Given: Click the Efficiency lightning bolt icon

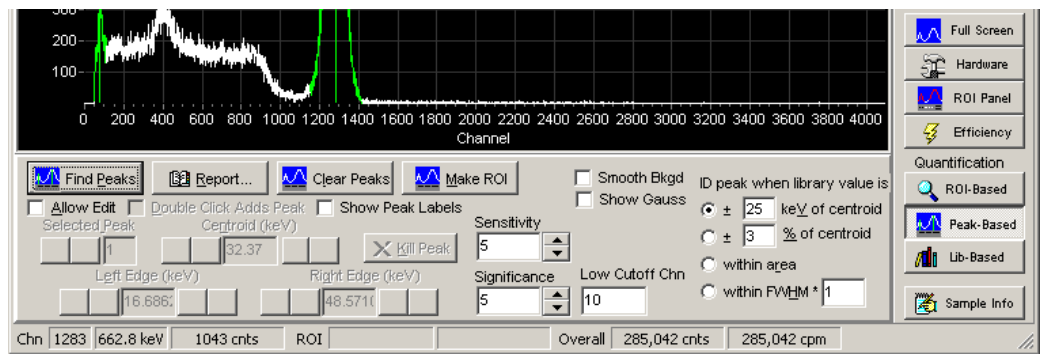Looking at the screenshot, I should [x=929, y=132].
